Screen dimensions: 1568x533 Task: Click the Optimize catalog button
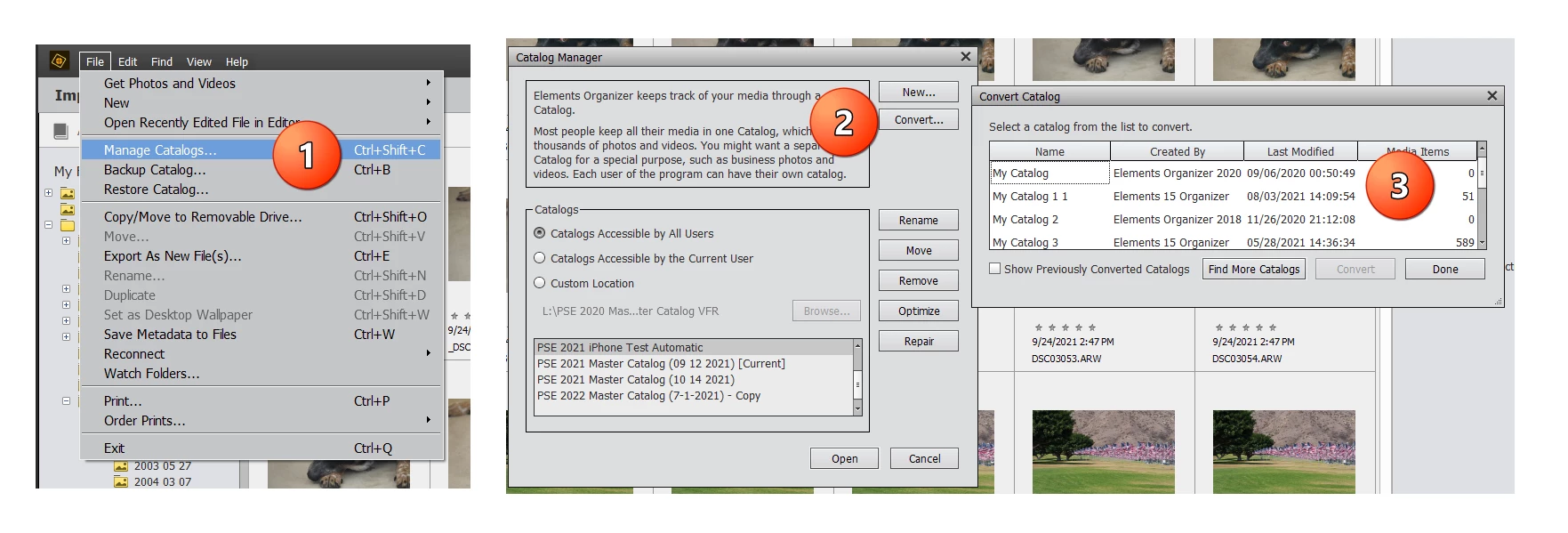[x=919, y=311]
